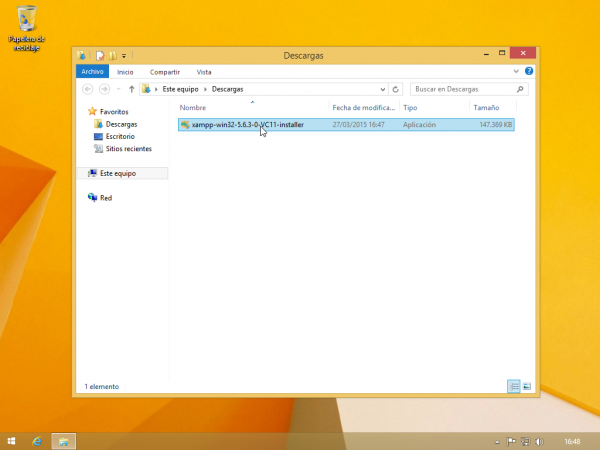This screenshot has height=450, width=600.
Task: Switch to the Compartir ribbon tab
Action: (x=165, y=72)
